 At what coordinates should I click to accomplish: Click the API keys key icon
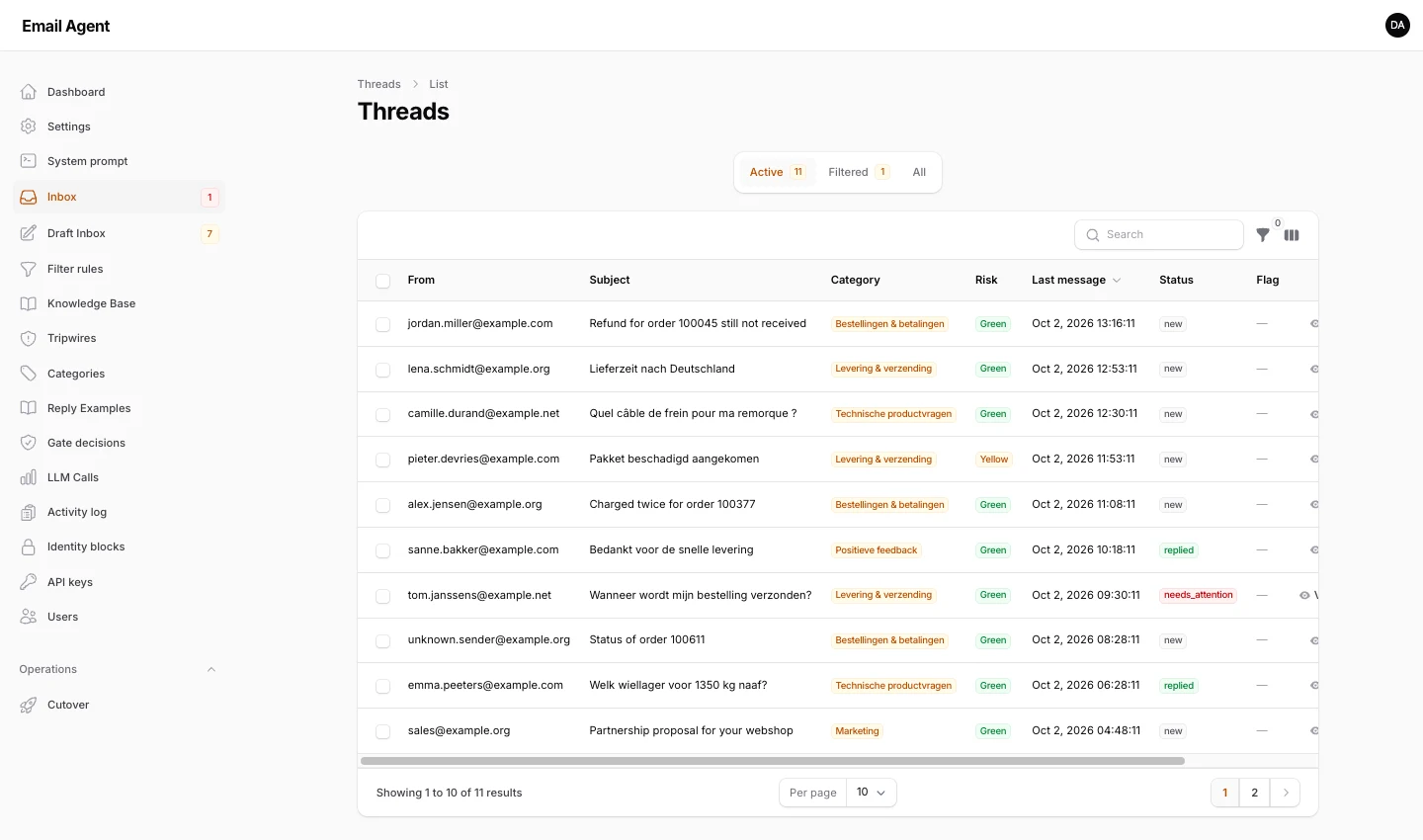pos(29,582)
